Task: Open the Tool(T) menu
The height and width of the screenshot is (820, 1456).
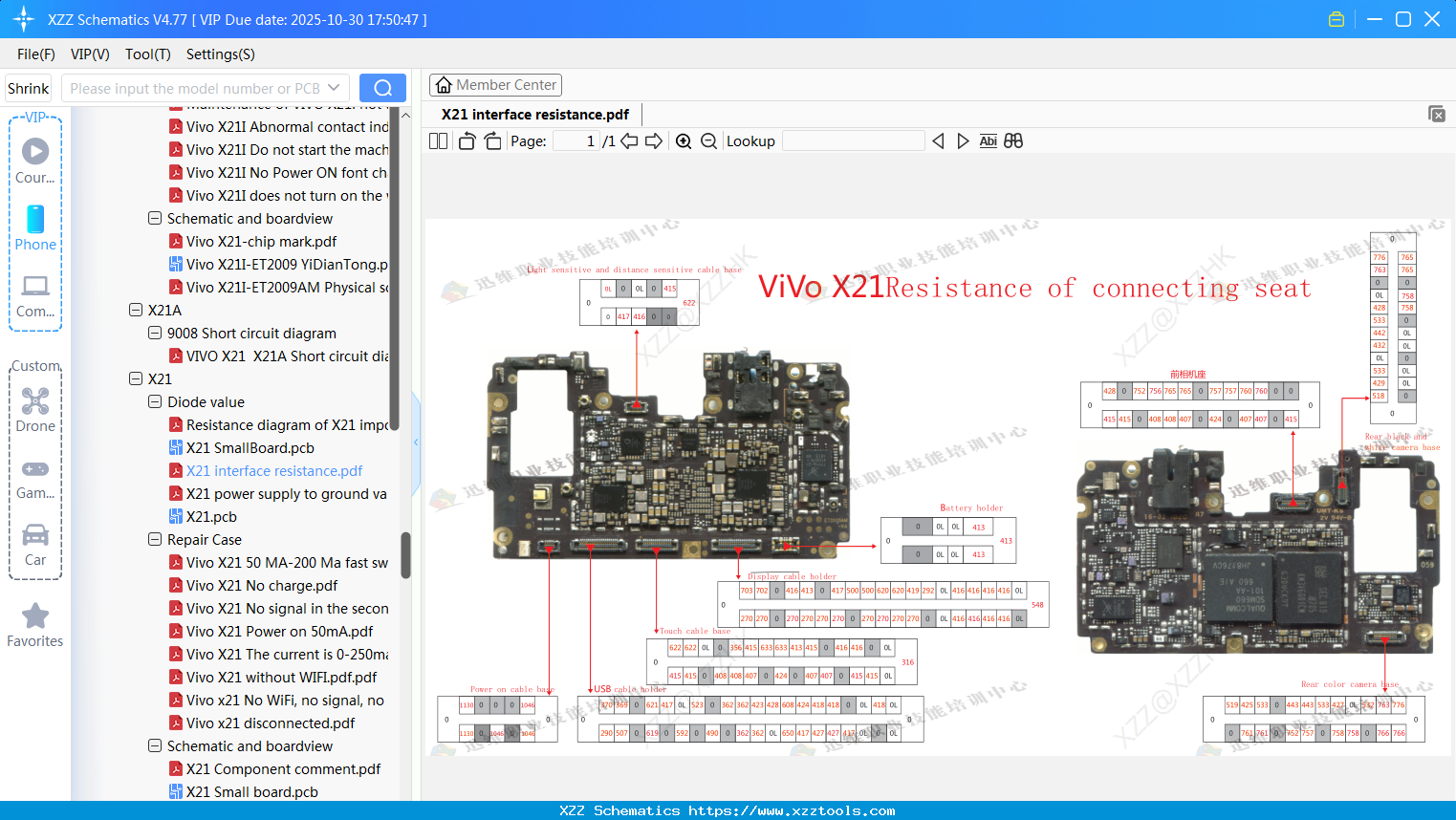Action: [x=147, y=54]
